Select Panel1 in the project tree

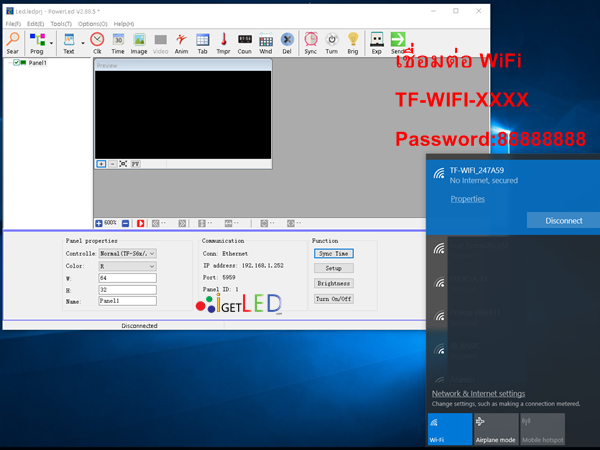point(38,63)
